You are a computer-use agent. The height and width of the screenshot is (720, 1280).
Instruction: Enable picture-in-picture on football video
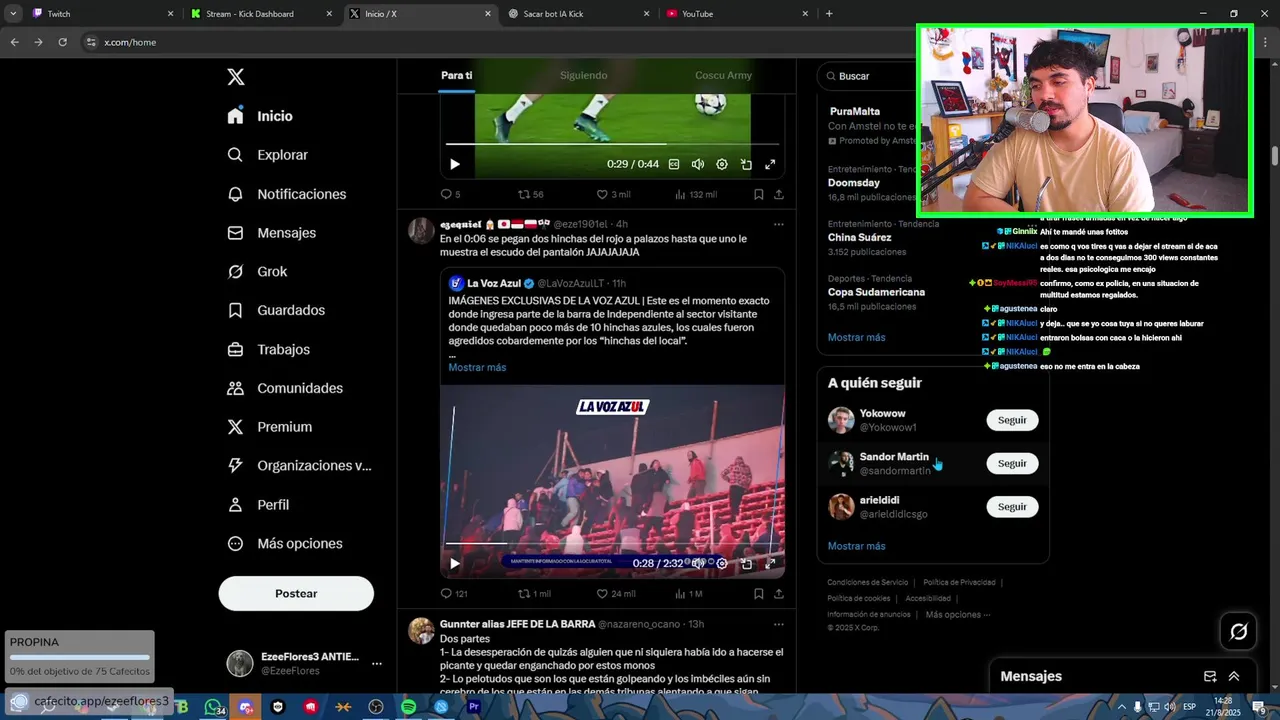click(746, 164)
